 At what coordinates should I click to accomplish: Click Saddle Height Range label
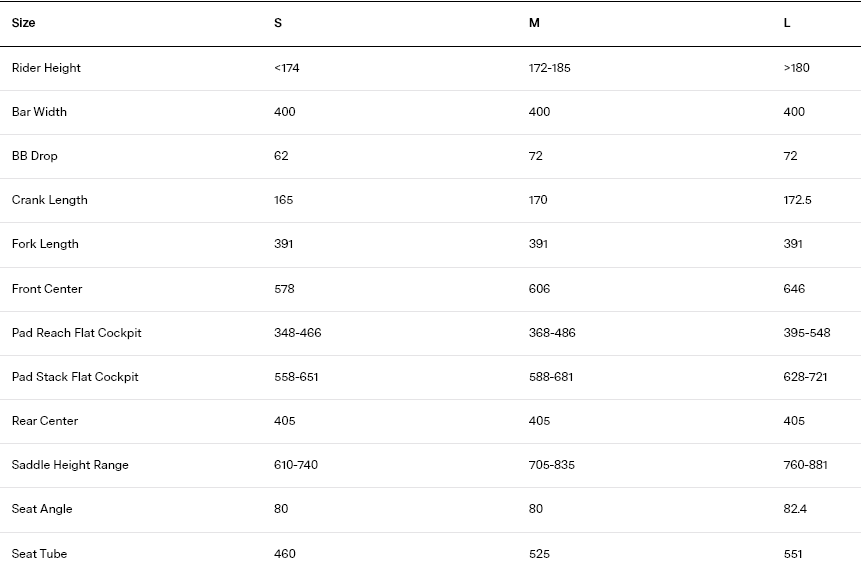point(70,464)
